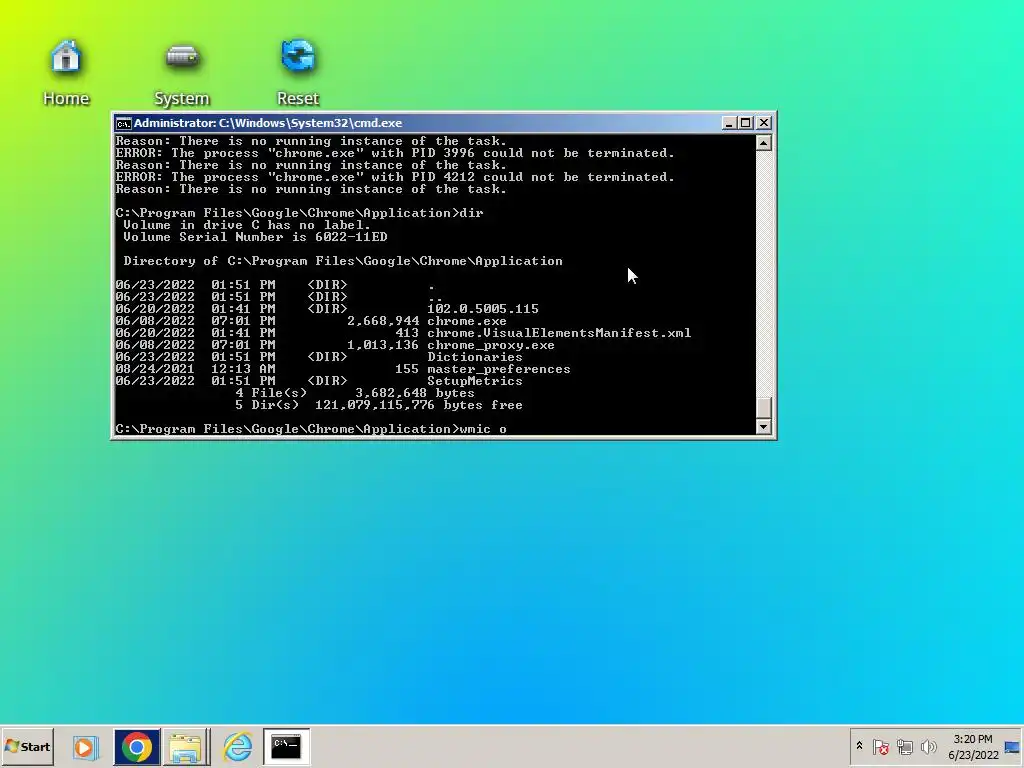Close the cmd.exe window
This screenshot has width=1024, height=768.
[763, 123]
